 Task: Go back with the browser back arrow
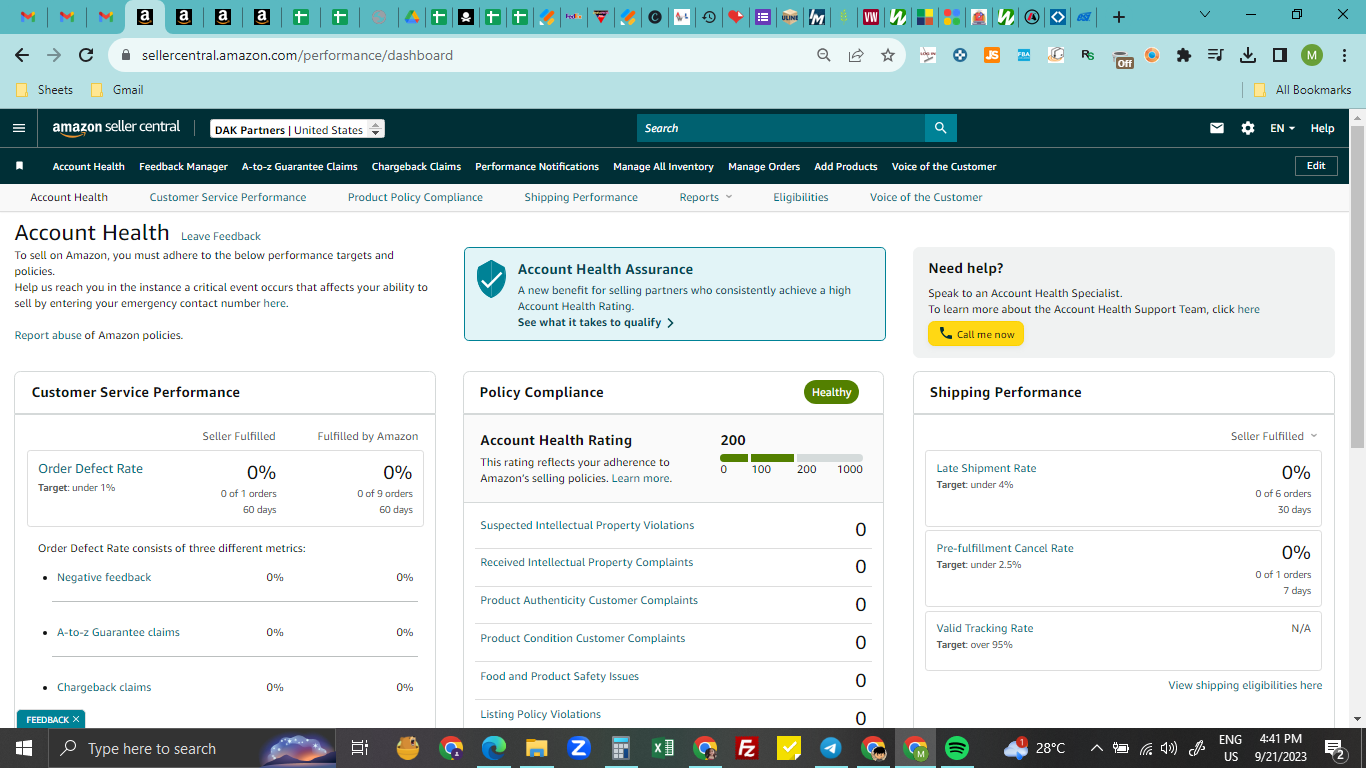pyautogui.click(x=22, y=55)
